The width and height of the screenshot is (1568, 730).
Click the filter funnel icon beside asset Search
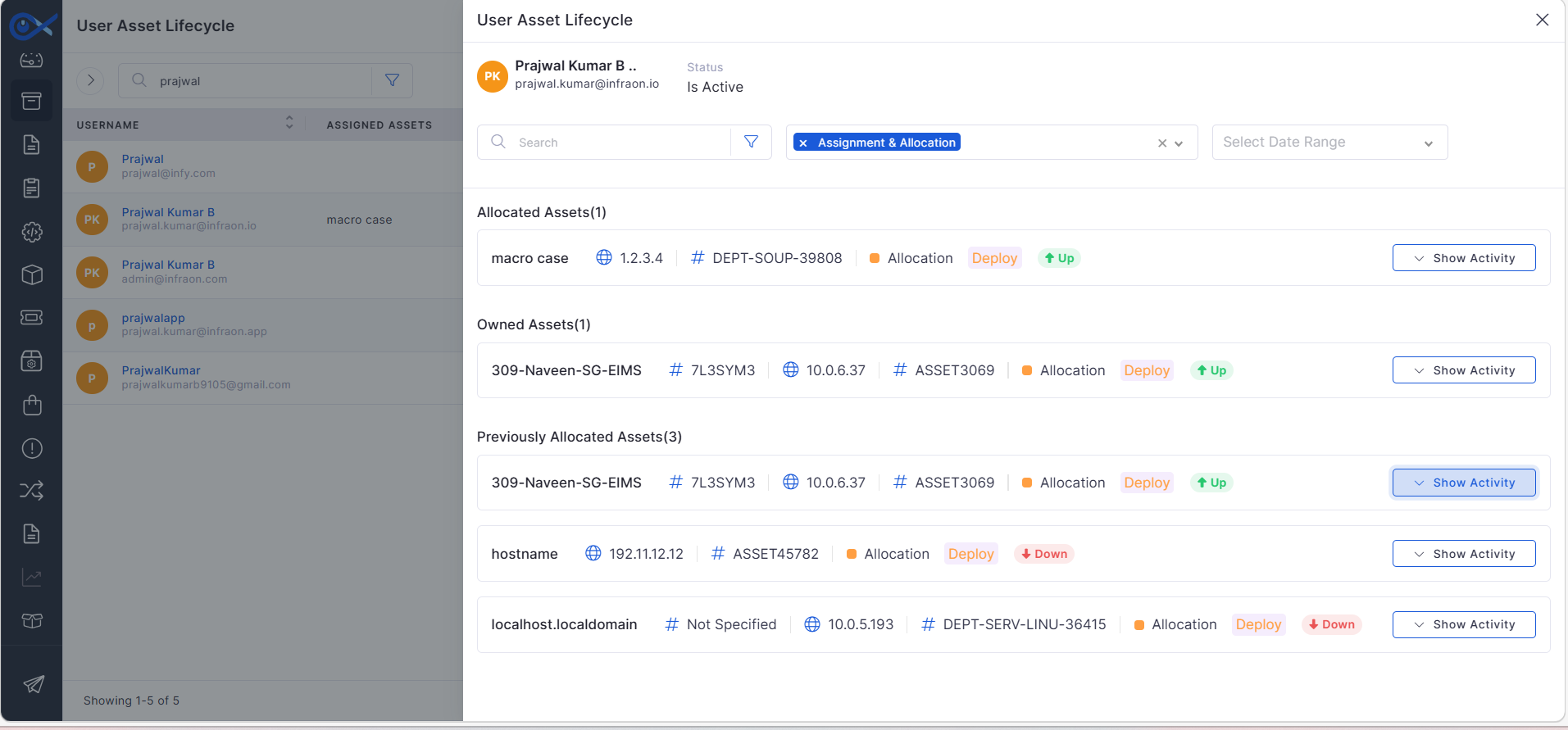tap(751, 142)
